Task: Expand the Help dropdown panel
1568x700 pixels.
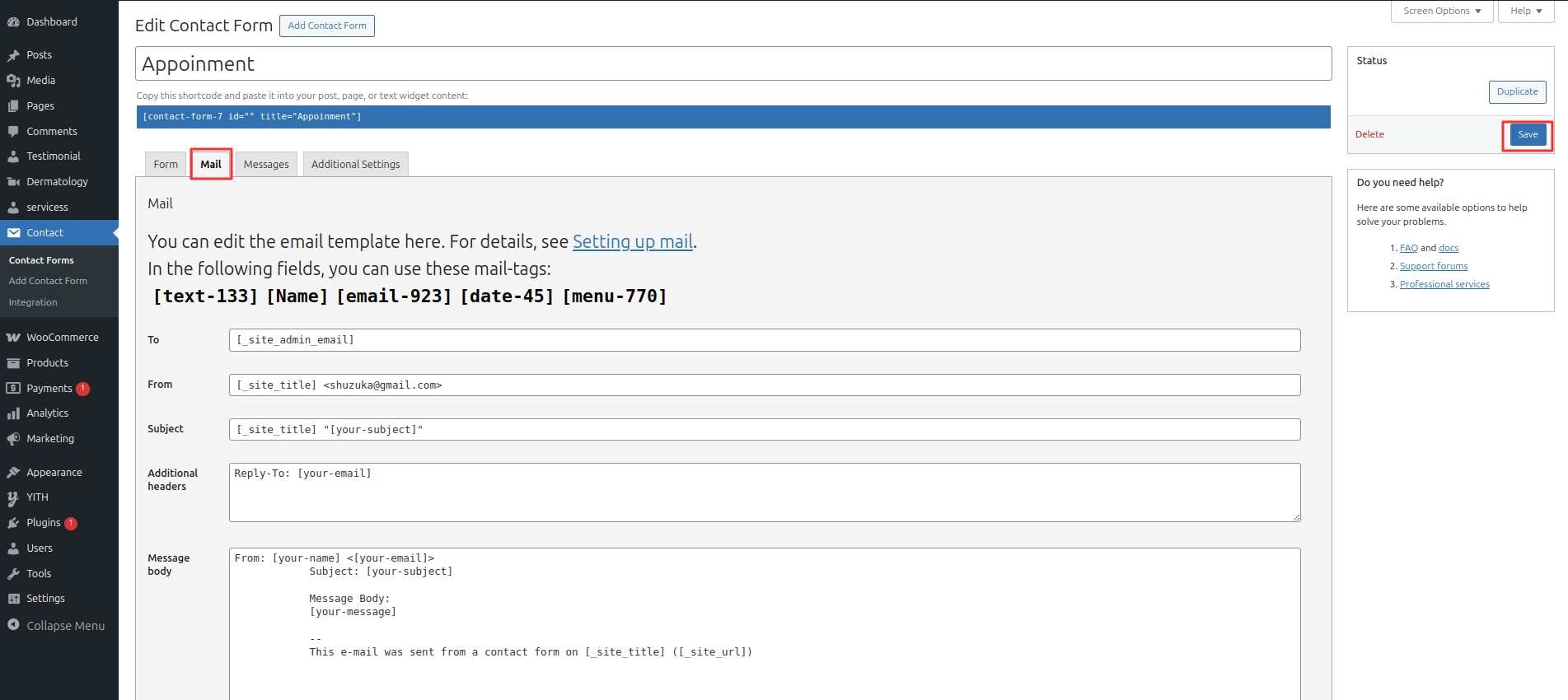Action: click(x=1525, y=12)
